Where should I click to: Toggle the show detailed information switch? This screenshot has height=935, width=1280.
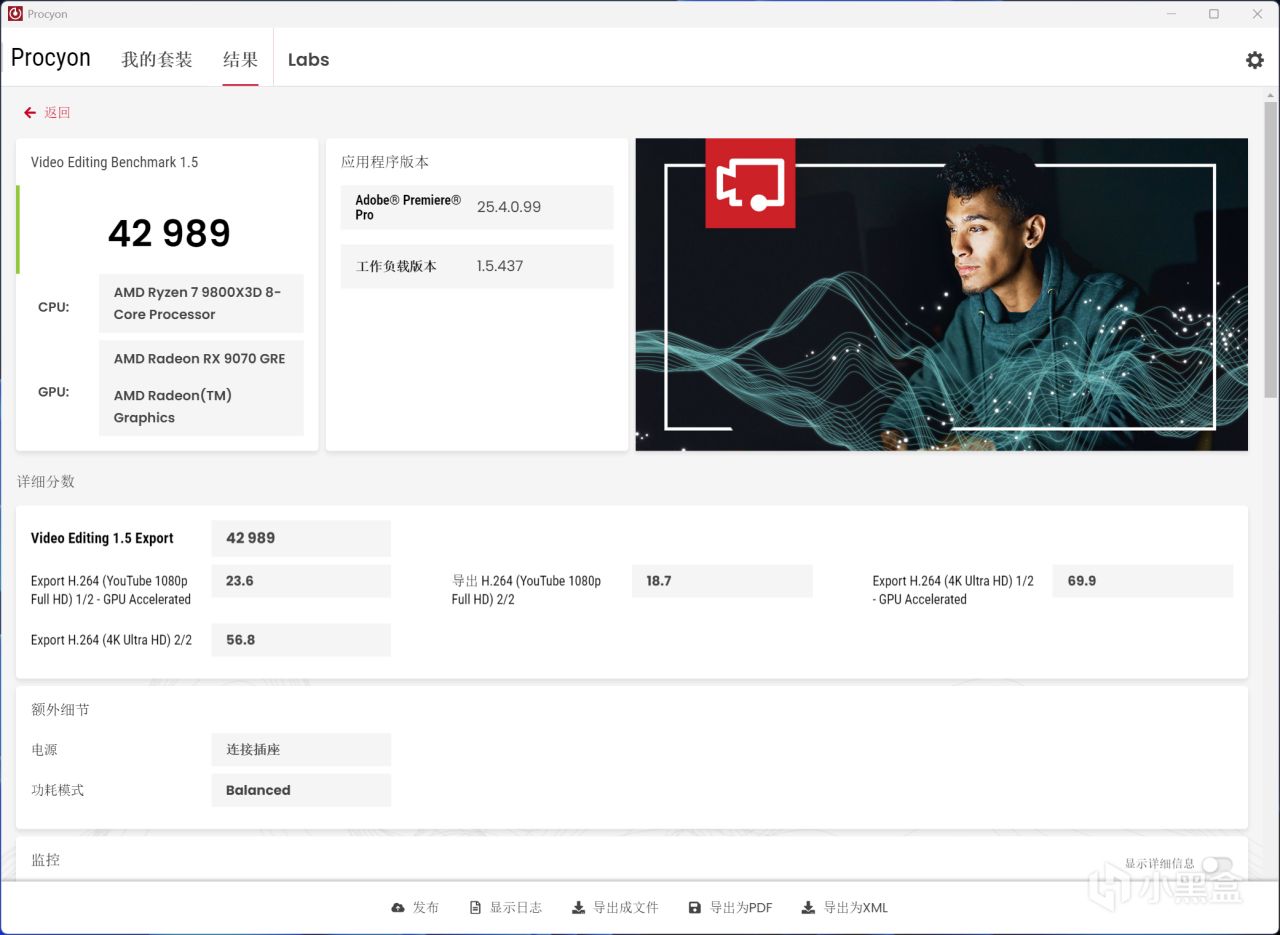(1217, 864)
